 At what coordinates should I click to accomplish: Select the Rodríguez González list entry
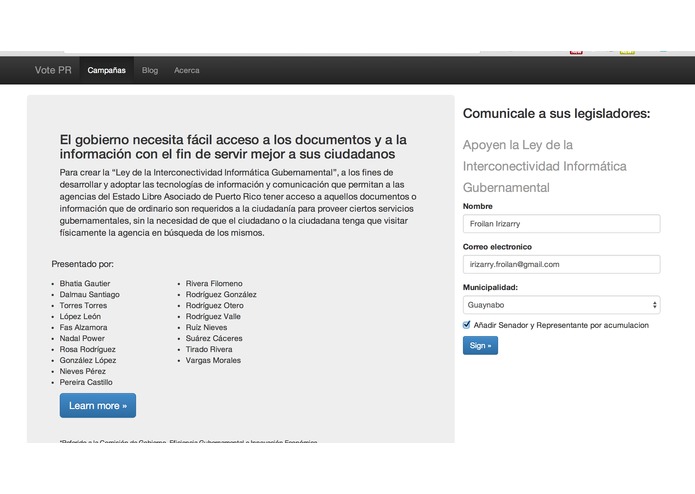tap(221, 294)
